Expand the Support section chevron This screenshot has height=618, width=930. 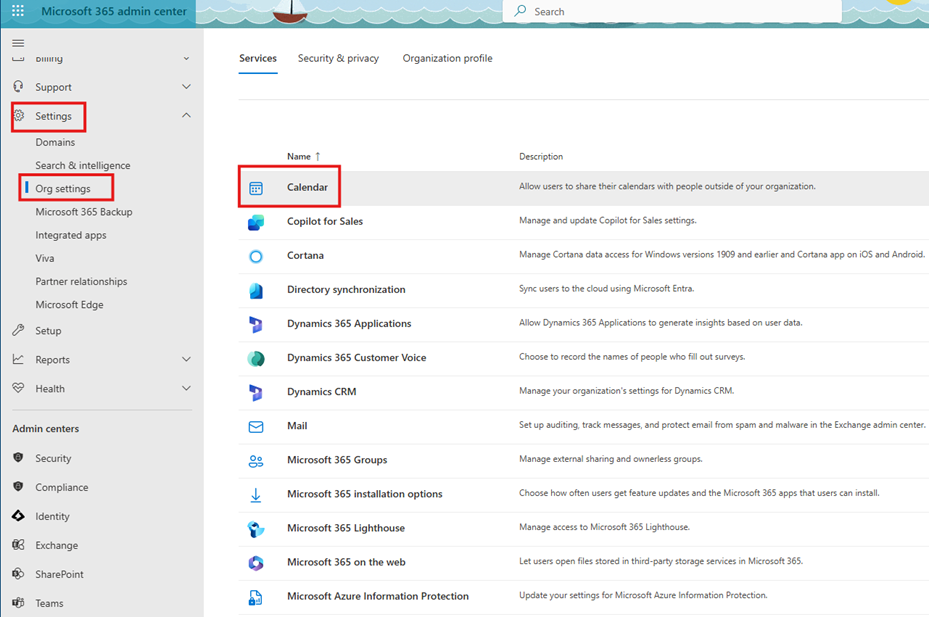point(186,87)
